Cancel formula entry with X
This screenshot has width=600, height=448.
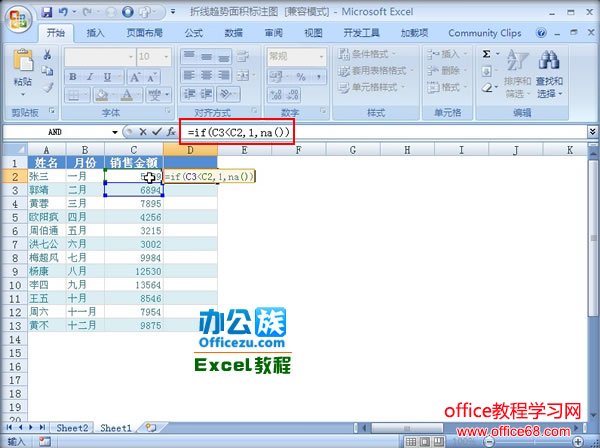pos(143,132)
